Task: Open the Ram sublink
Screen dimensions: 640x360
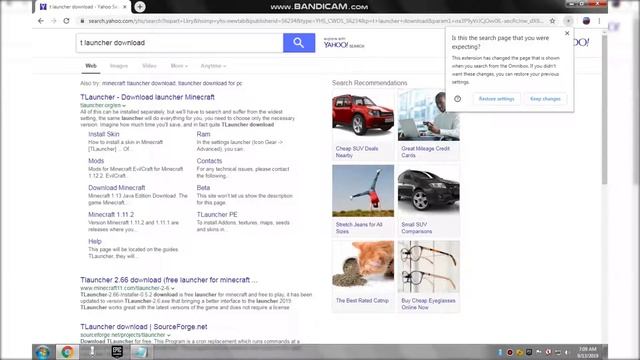Action: pos(203,134)
